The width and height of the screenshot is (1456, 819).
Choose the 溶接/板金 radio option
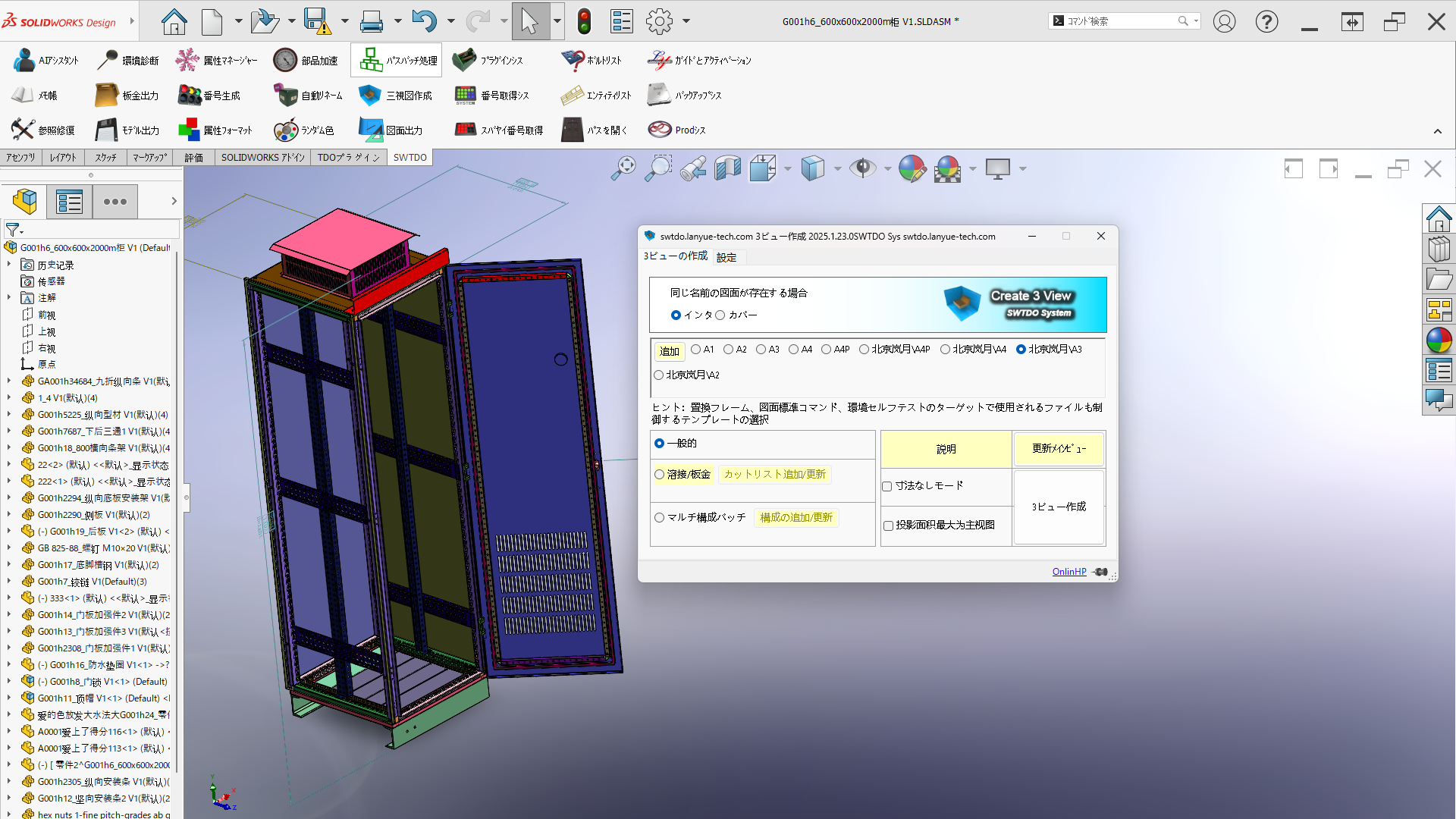coord(660,475)
